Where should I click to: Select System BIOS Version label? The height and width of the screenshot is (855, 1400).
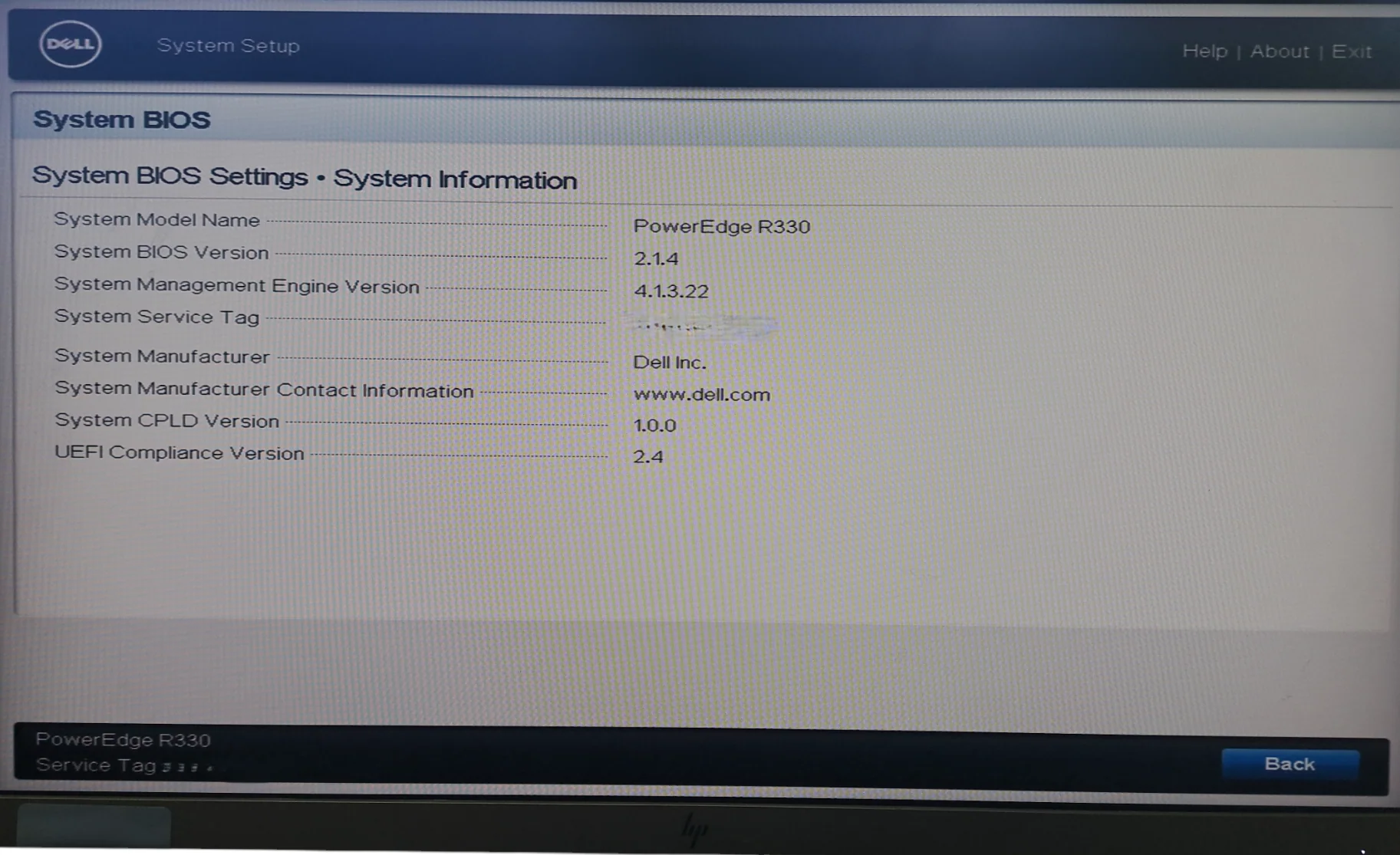pyautogui.click(x=161, y=252)
